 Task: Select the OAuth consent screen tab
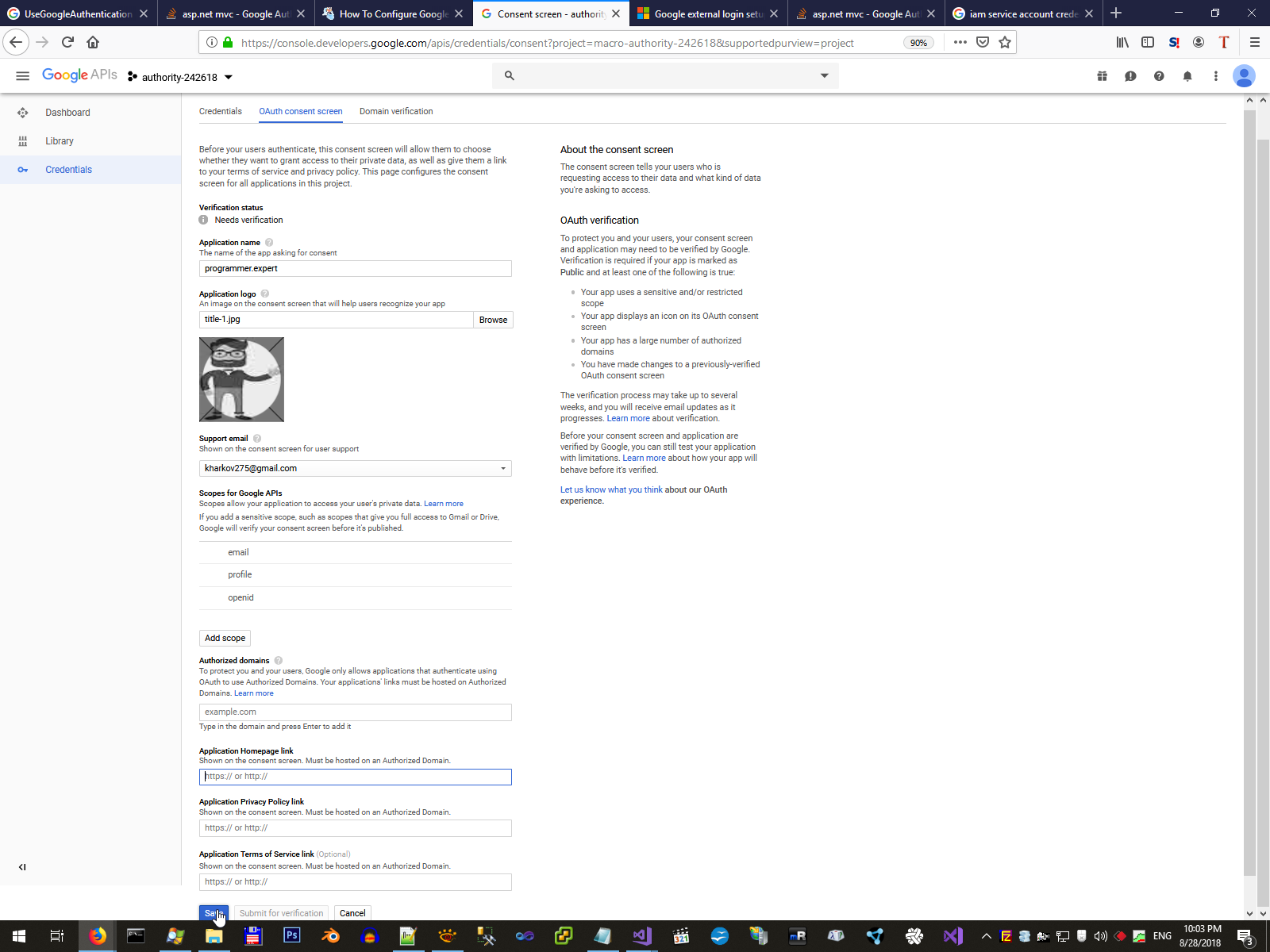(301, 111)
